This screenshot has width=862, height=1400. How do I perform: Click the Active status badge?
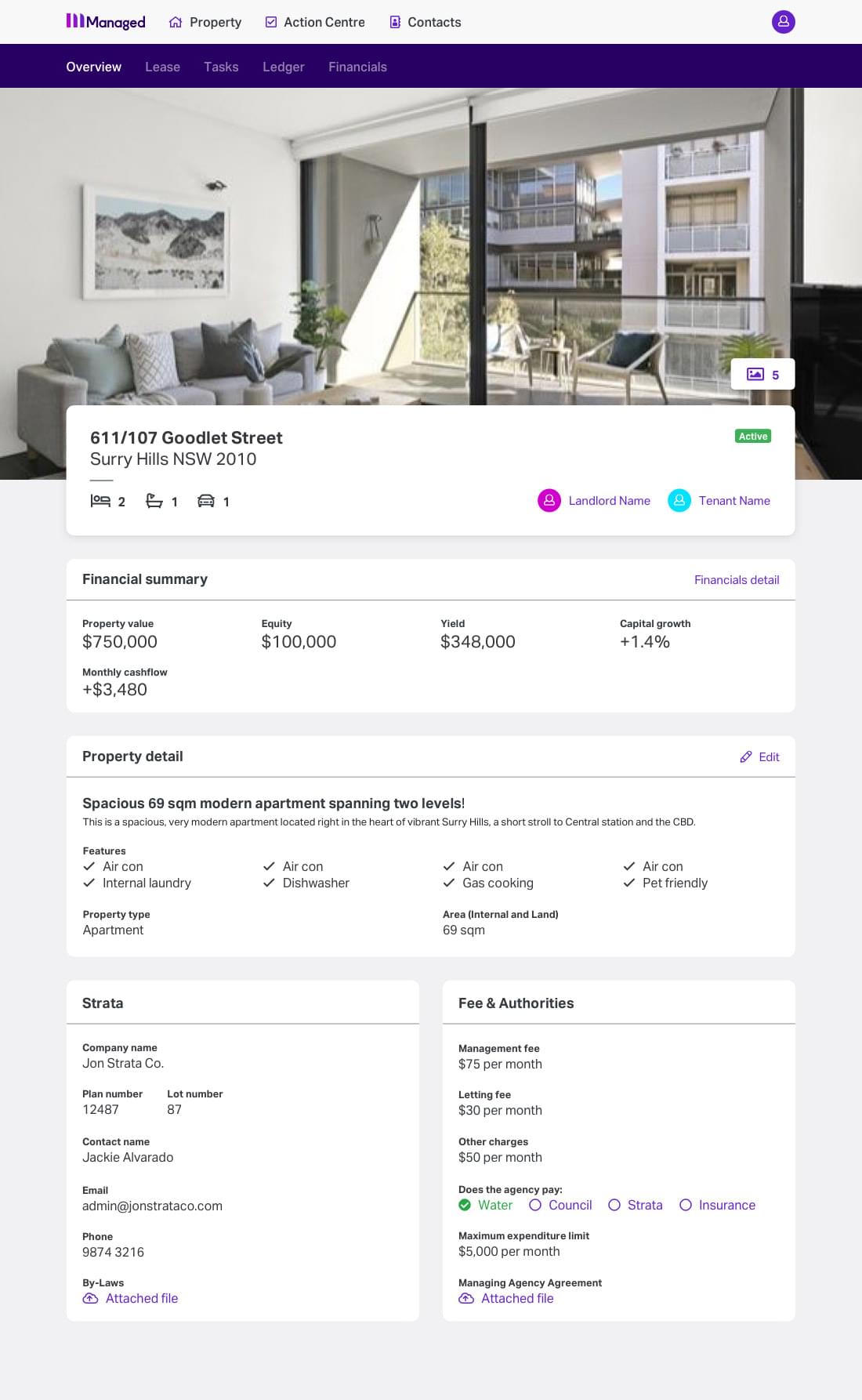(x=753, y=436)
